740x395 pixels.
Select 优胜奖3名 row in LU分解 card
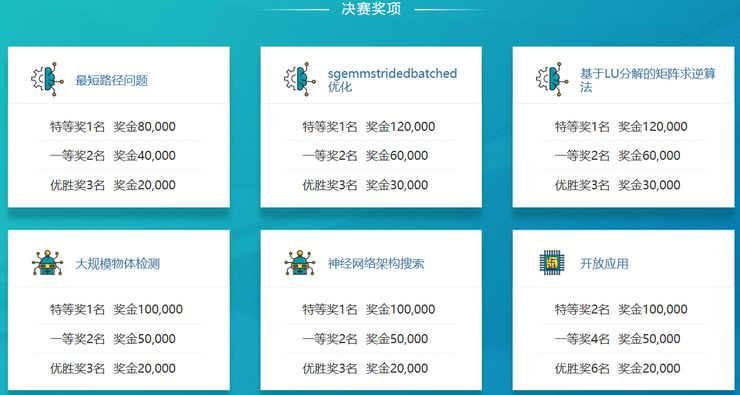coord(623,185)
